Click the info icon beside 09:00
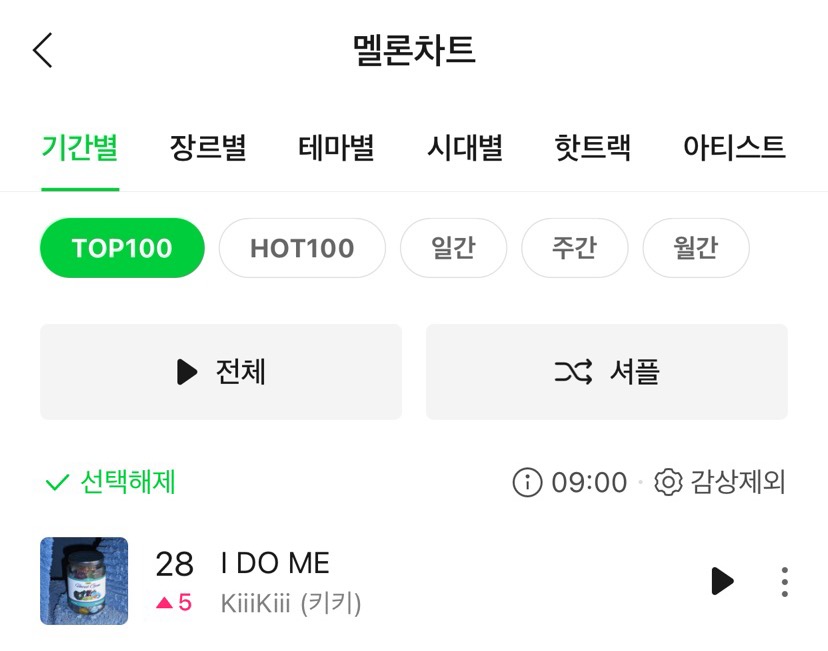Viewport: 828px width, 651px height. (x=526, y=483)
